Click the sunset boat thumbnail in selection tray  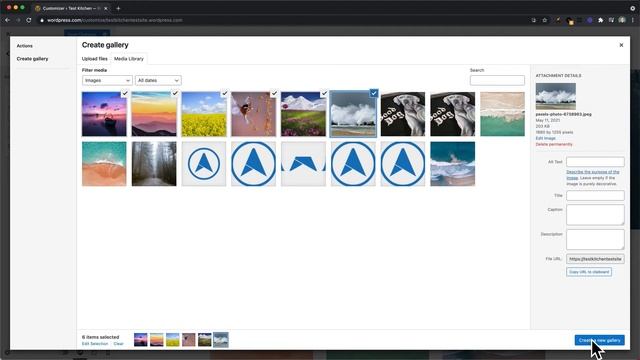[140, 340]
